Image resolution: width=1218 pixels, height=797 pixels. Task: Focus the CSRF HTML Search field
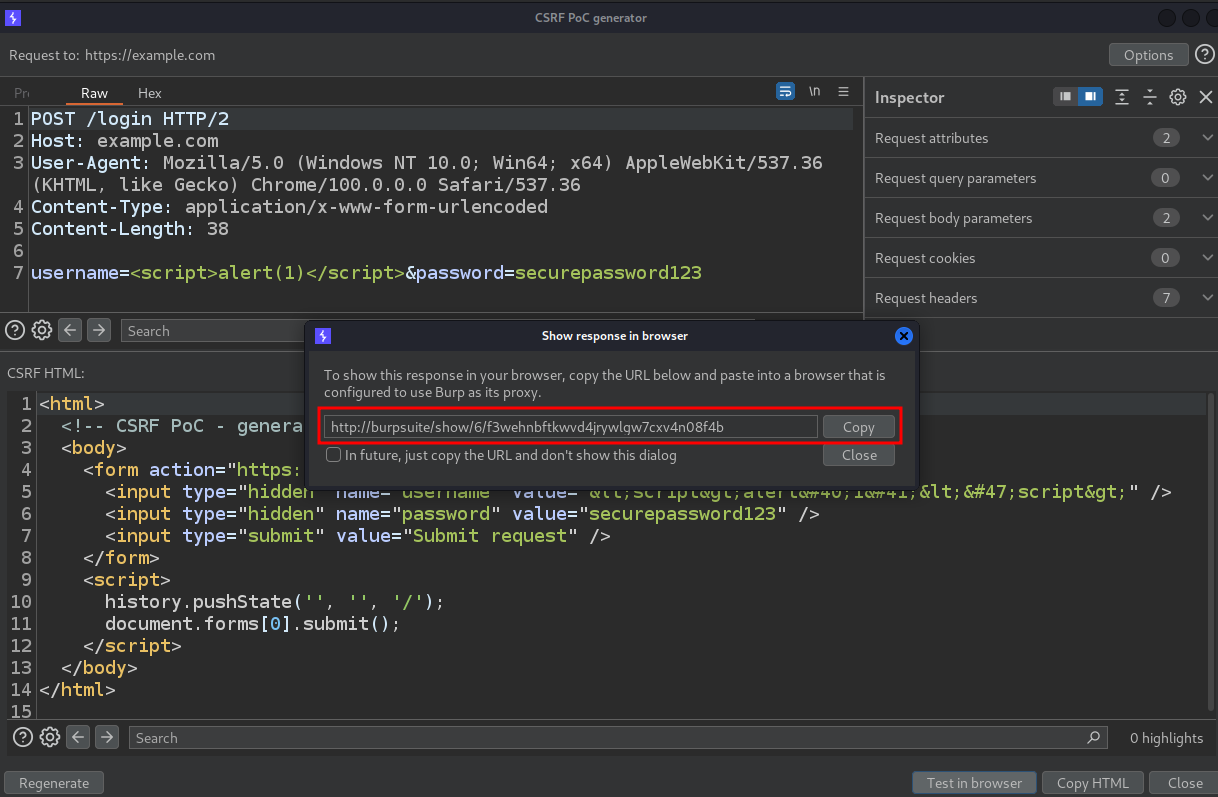point(618,738)
